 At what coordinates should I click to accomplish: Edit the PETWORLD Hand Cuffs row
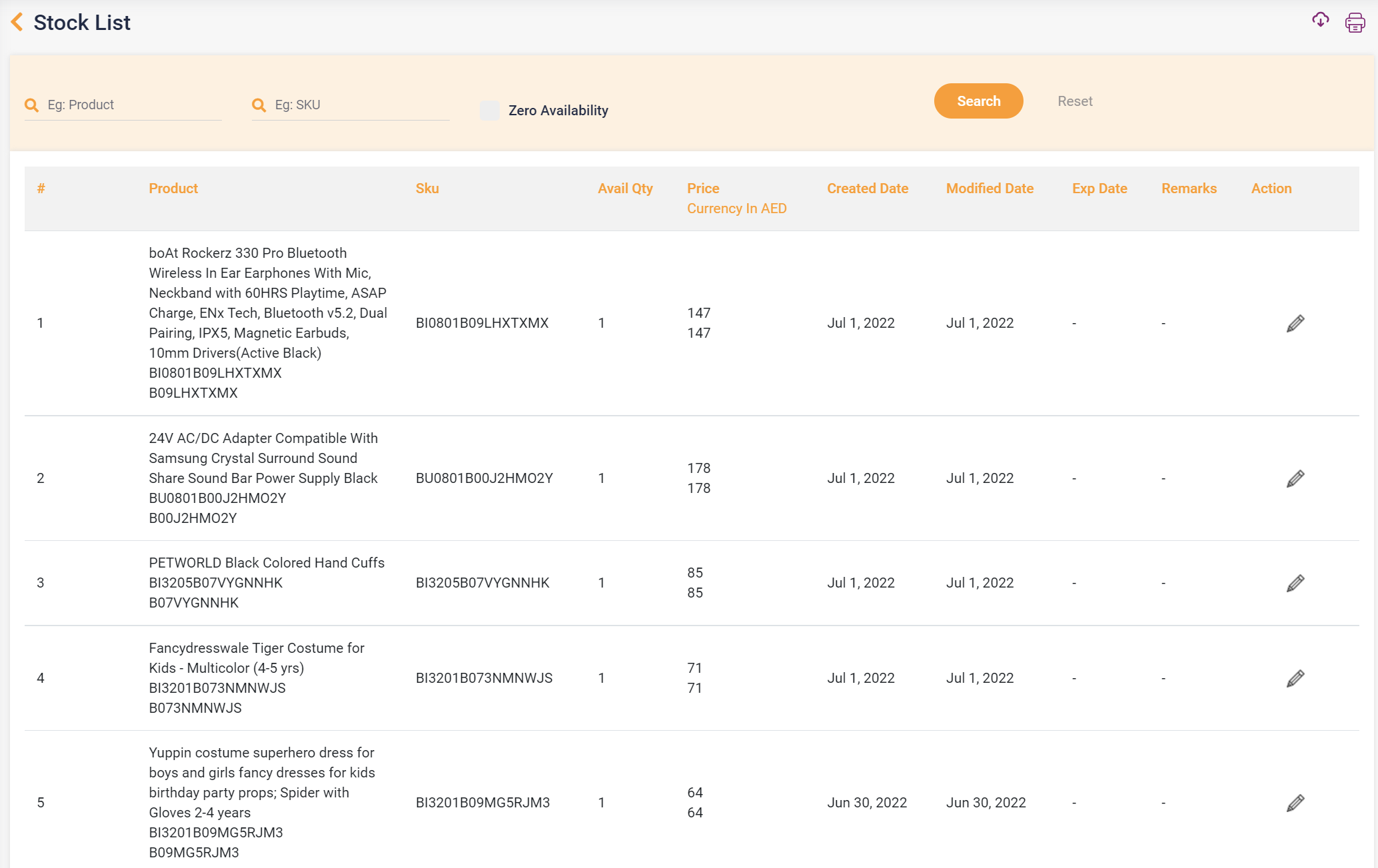click(x=1295, y=583)
